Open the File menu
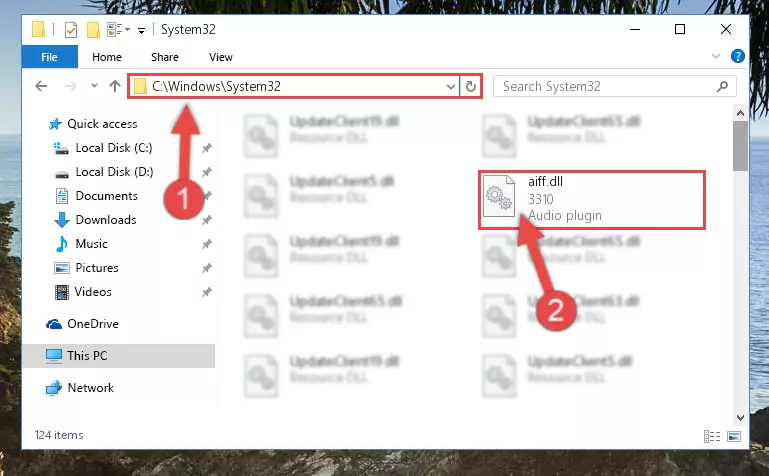This screenshot has height=476, width=769. click(50, 57)
